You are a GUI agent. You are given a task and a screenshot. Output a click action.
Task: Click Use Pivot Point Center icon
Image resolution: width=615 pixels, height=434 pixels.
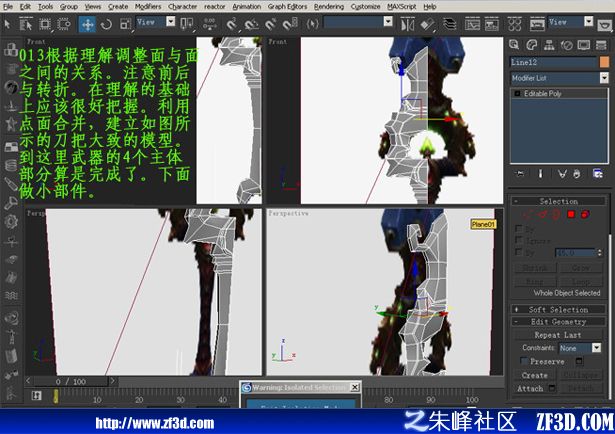point(187,24)
